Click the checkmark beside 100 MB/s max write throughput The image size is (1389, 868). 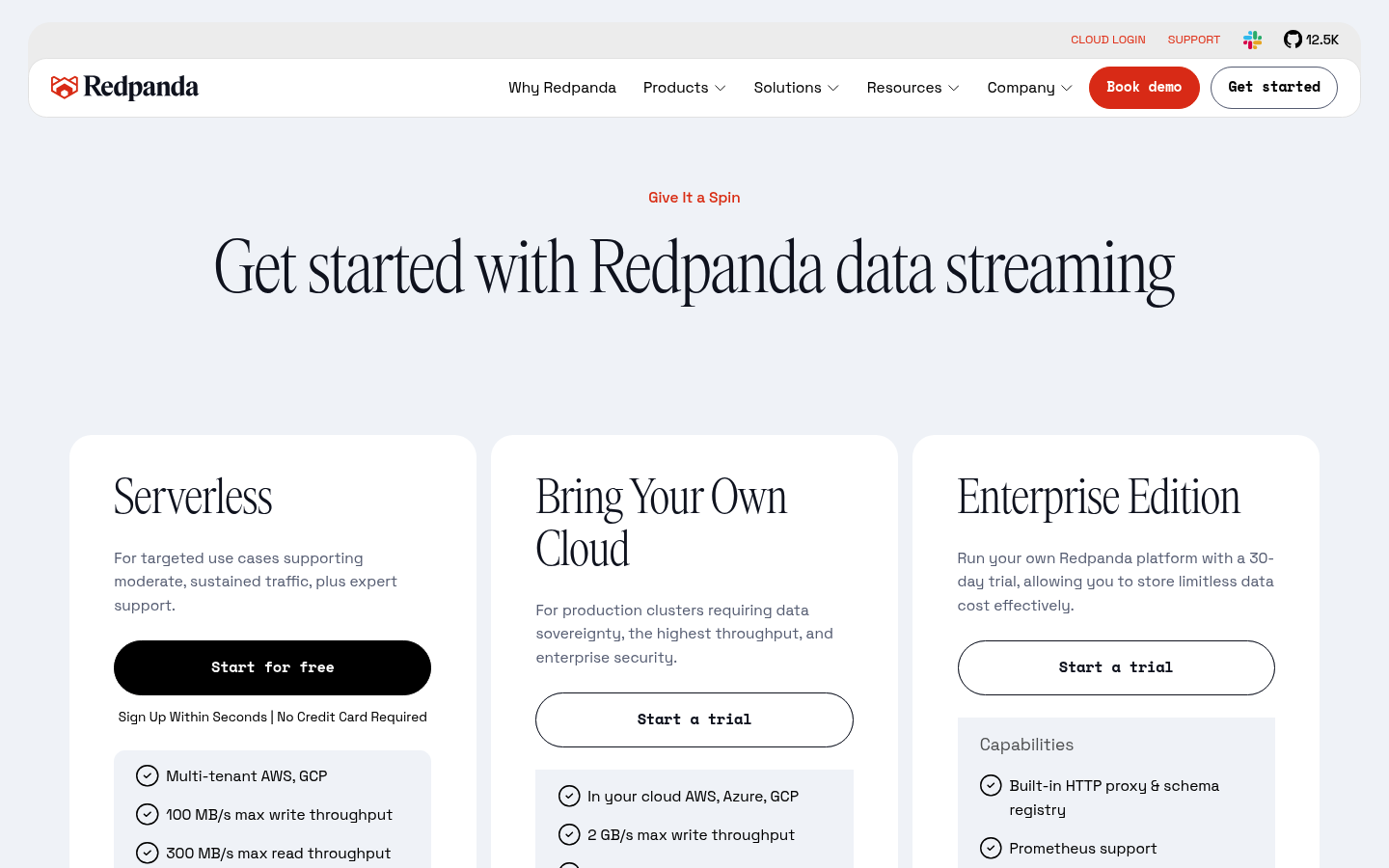click(x=147, y=814)
